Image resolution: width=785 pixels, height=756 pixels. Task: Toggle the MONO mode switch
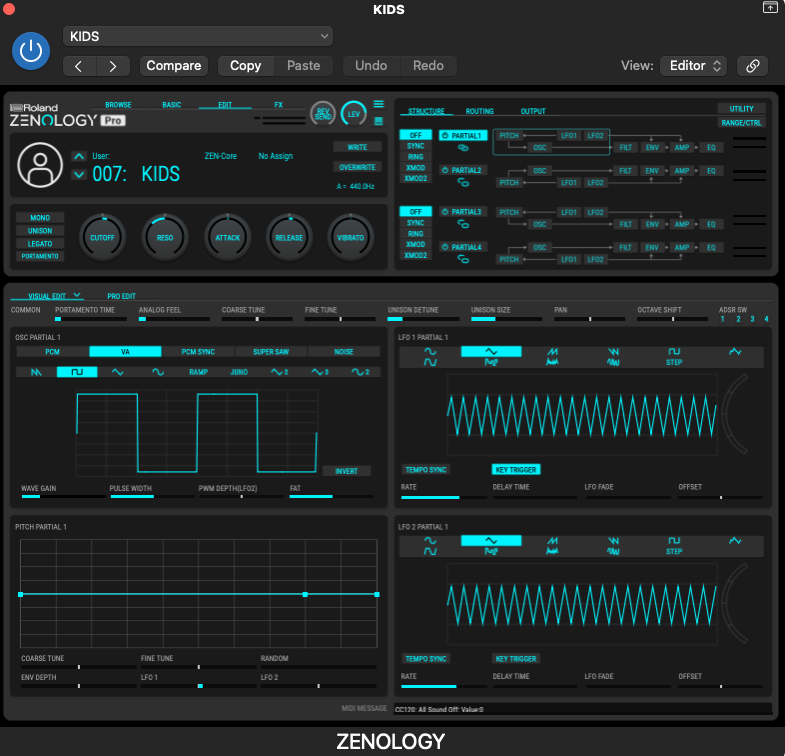tap(40, 218)
